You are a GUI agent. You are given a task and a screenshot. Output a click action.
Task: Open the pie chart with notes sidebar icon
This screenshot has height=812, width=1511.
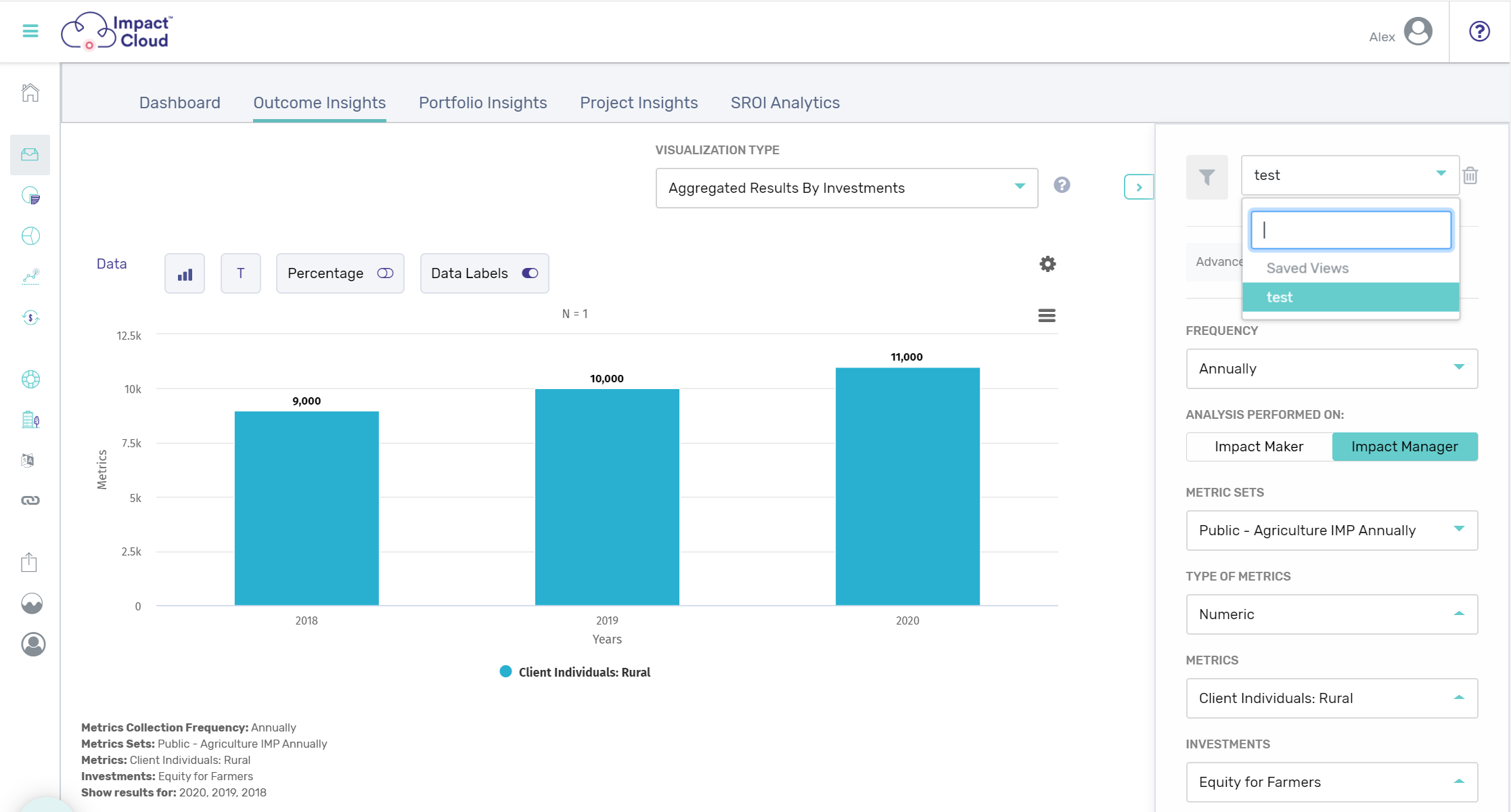pyautogui.click(x=30, y=196)
